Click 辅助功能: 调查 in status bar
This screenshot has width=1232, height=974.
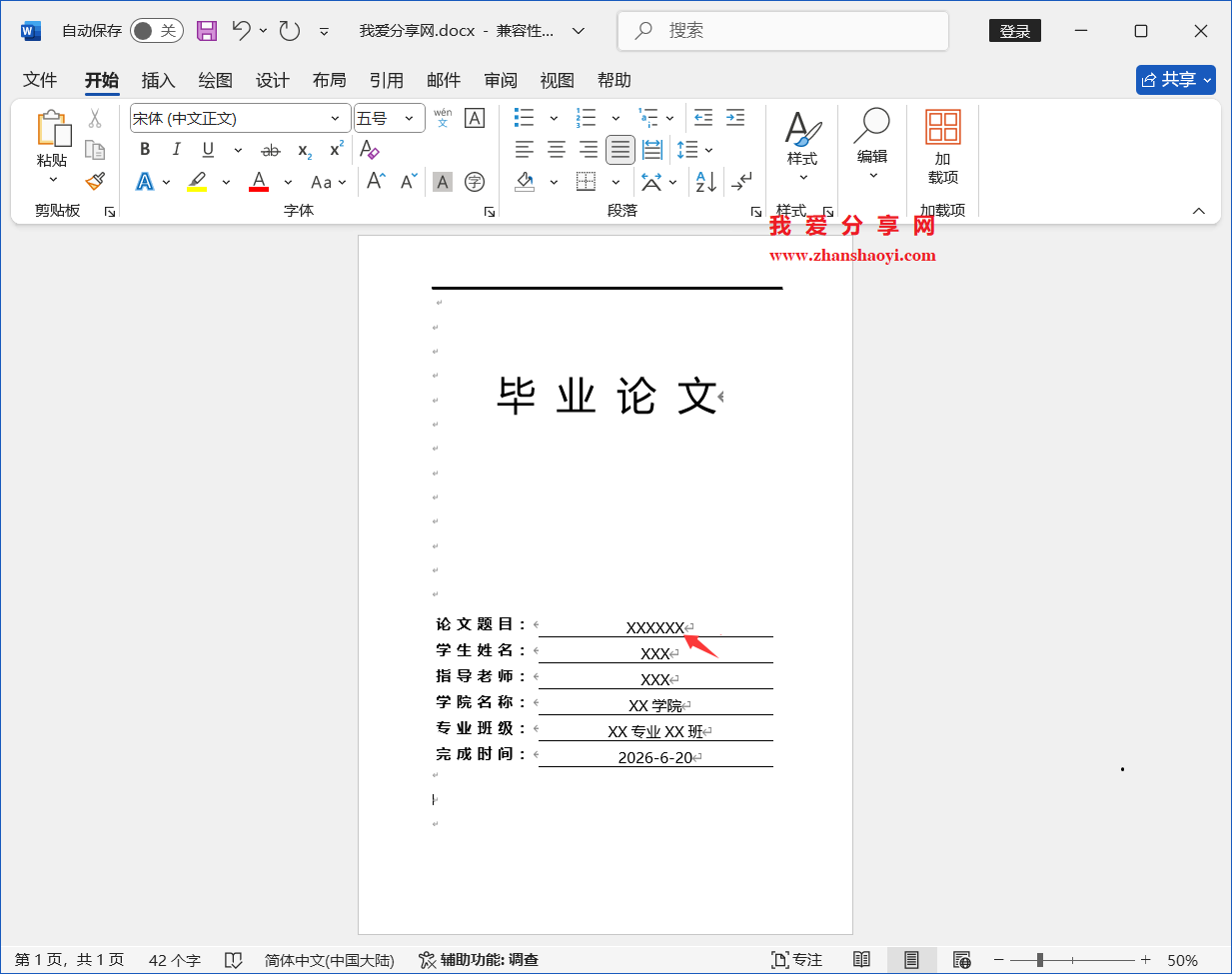[479, 960]
